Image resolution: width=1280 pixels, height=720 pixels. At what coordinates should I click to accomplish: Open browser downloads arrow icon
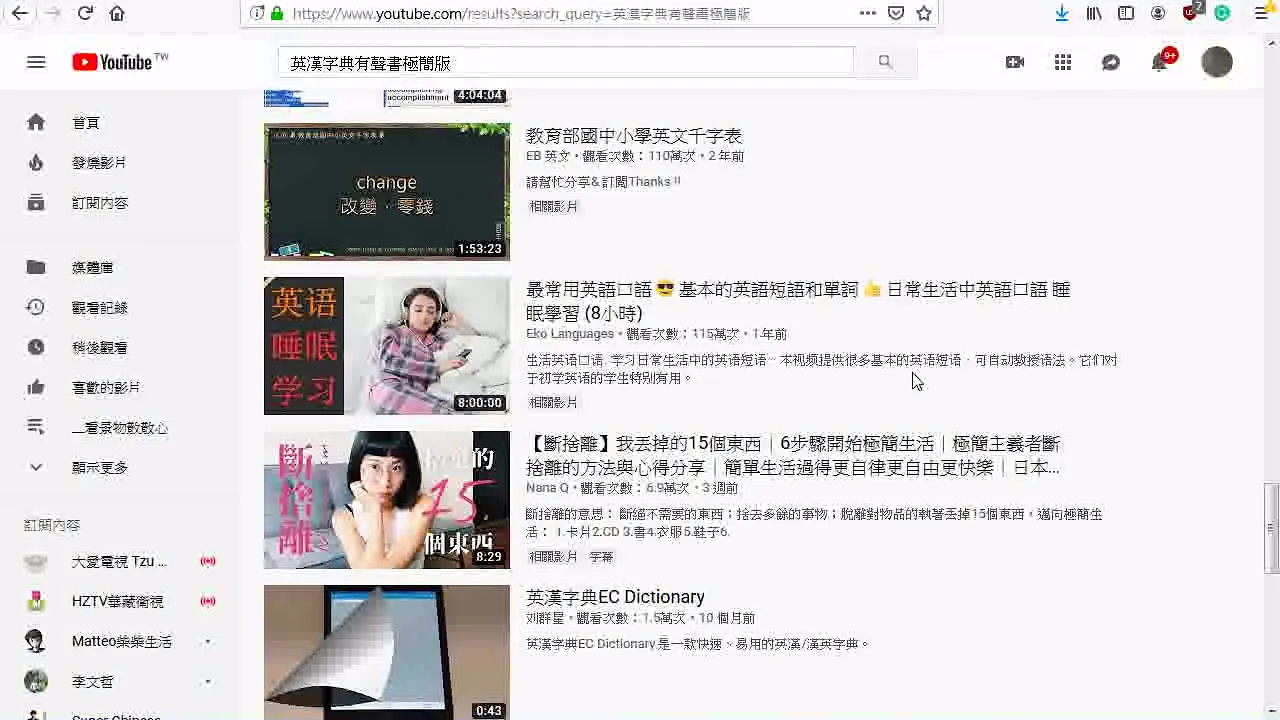coord(1062,13)
